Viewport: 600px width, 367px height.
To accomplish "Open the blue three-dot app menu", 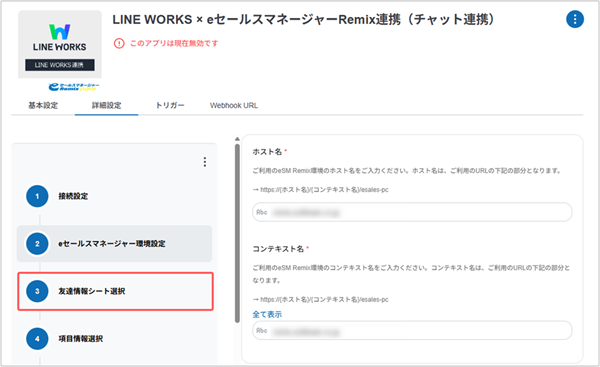I will pos(575,19).
